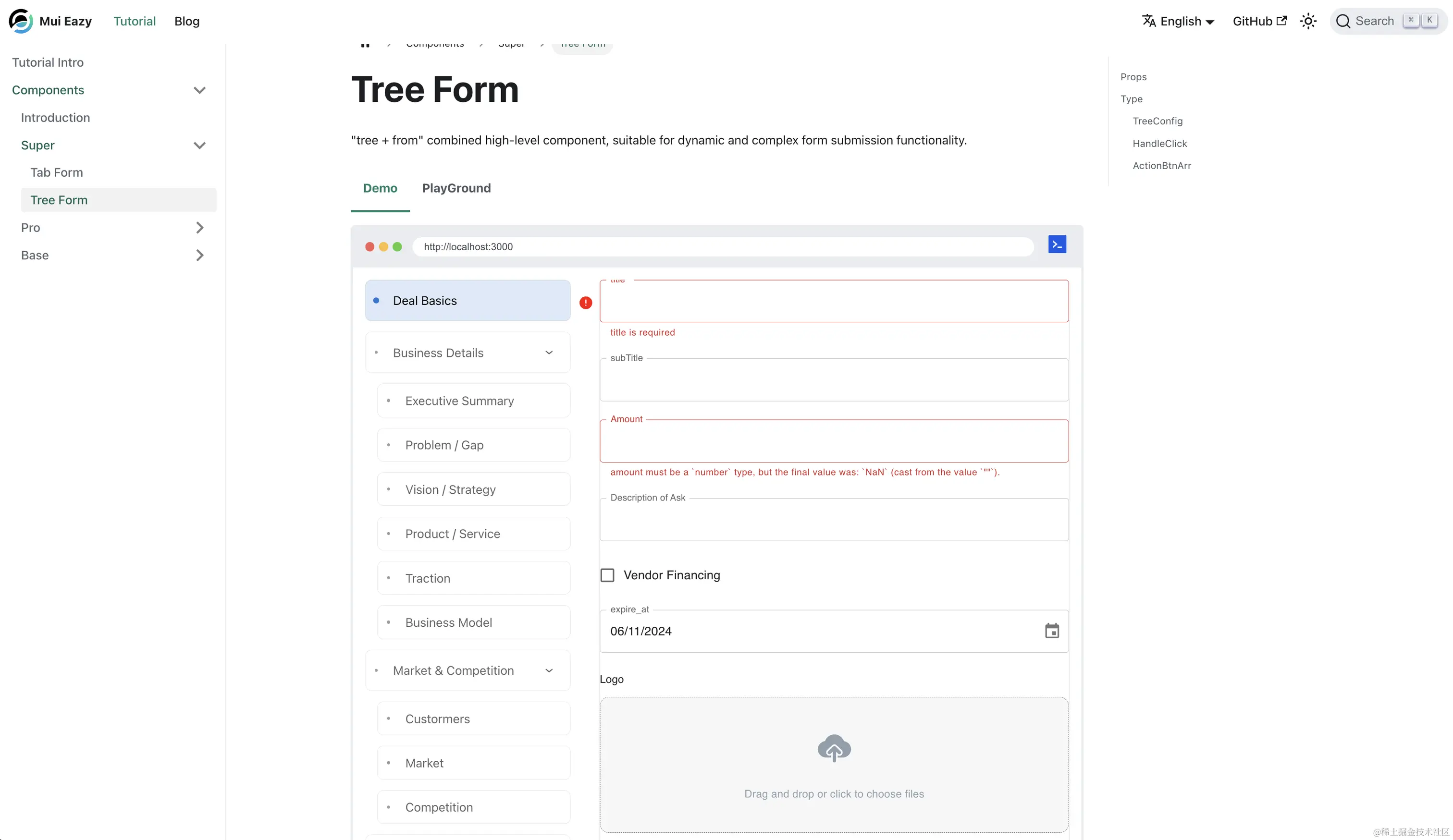The height and width of the screenshot is (840, 1453).
Task: Open the GitHub external link
Action: (x=1259, y=21)
